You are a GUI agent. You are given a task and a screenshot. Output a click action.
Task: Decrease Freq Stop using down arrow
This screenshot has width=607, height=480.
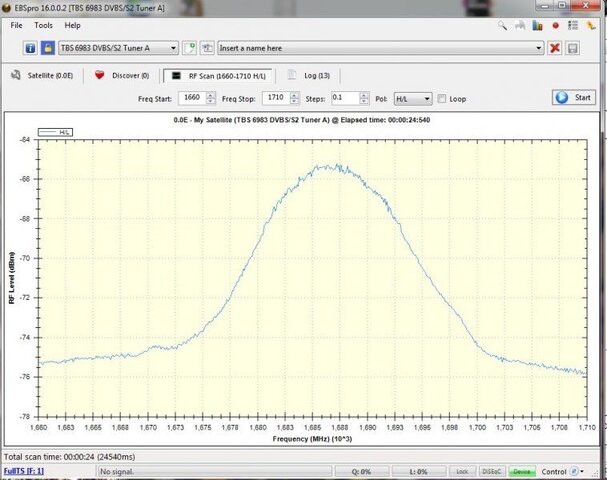[294, 101]
